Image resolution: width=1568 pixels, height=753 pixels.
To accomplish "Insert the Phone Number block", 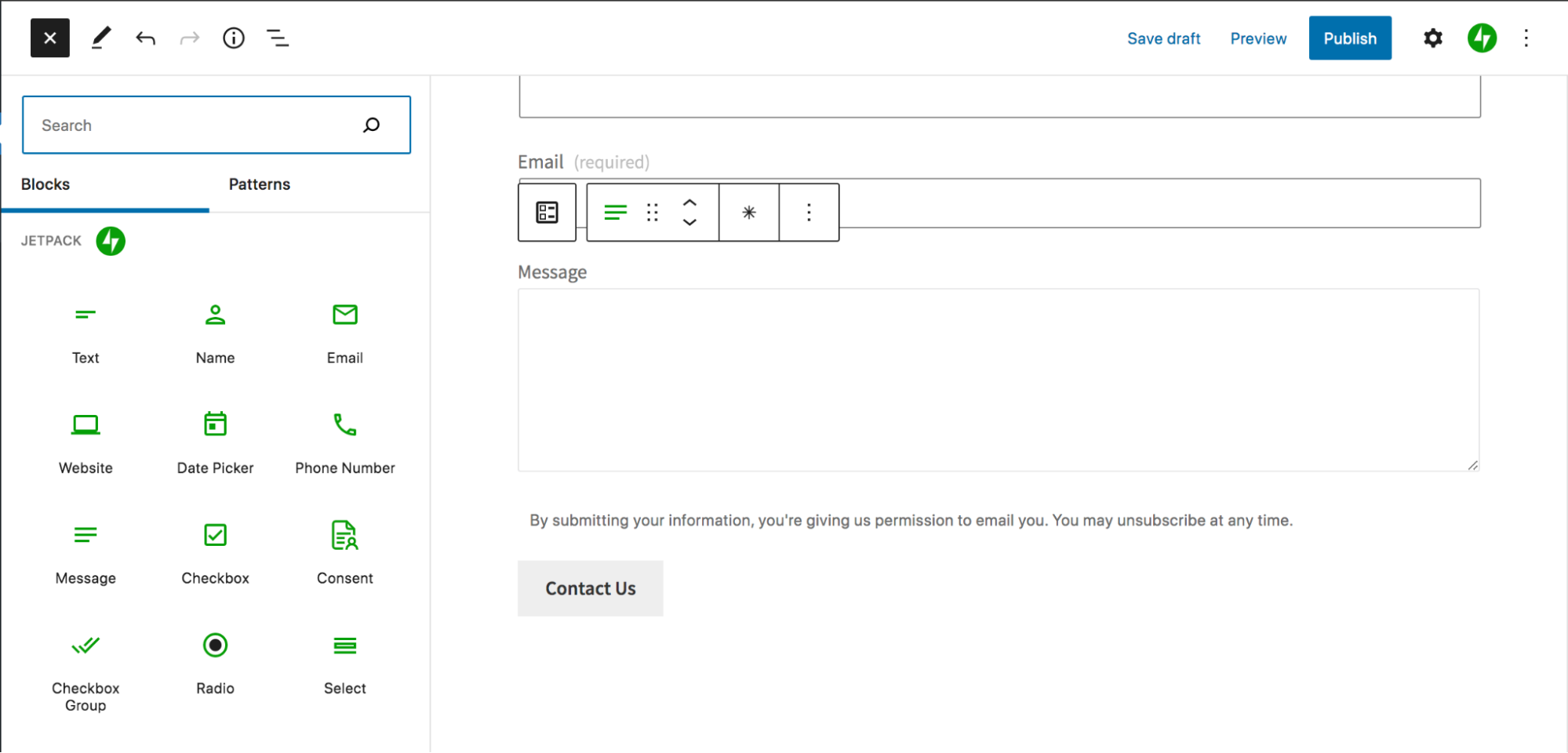I will pyautogui.click(x=345, y=445).
